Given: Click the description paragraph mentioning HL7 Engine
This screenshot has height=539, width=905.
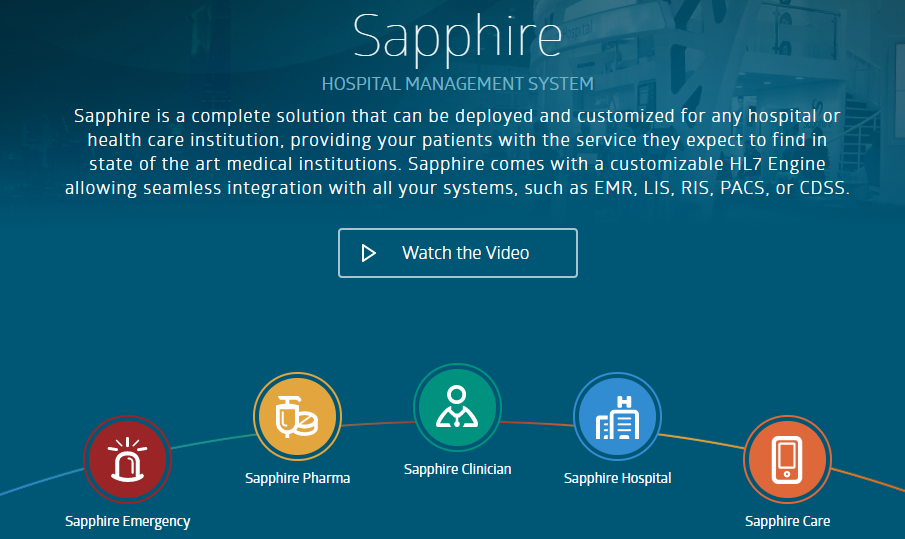Looking at the screenshot, I should tap(457, 152).
